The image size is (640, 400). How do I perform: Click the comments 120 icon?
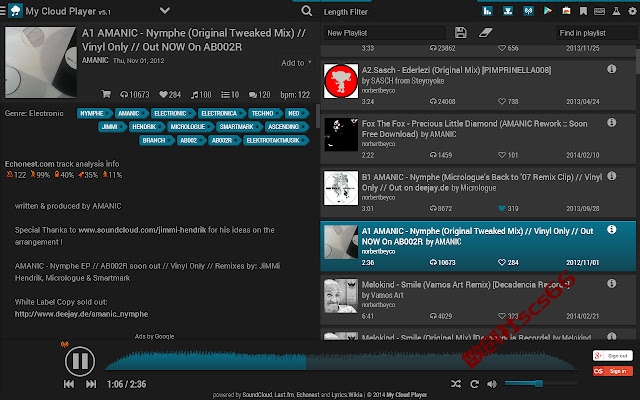pyautogui.click(x=253, y=95)
